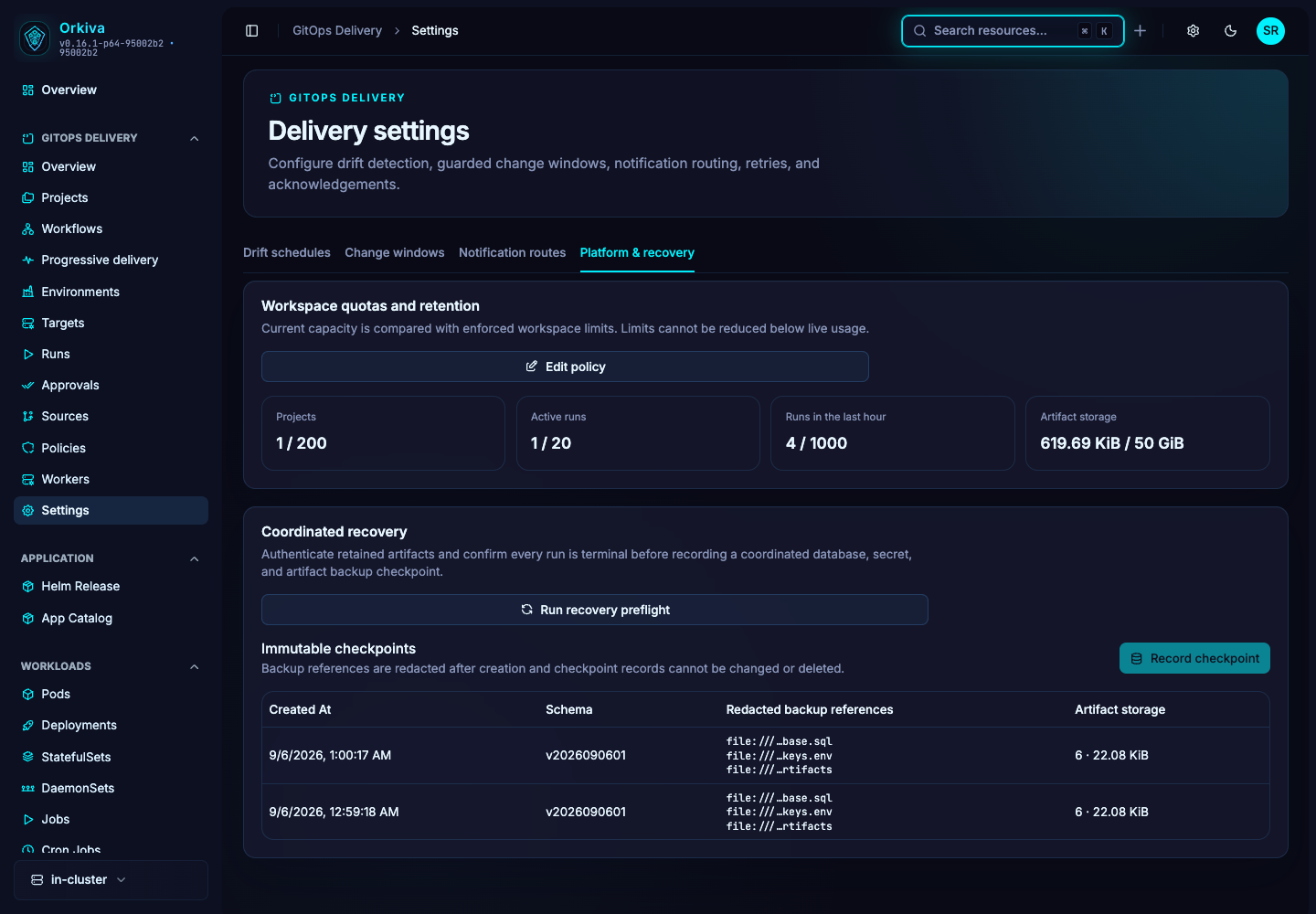Click the Targets sidebar icon
The image size is (1316, 914).
pyautogui.click(x=28, y=323)
